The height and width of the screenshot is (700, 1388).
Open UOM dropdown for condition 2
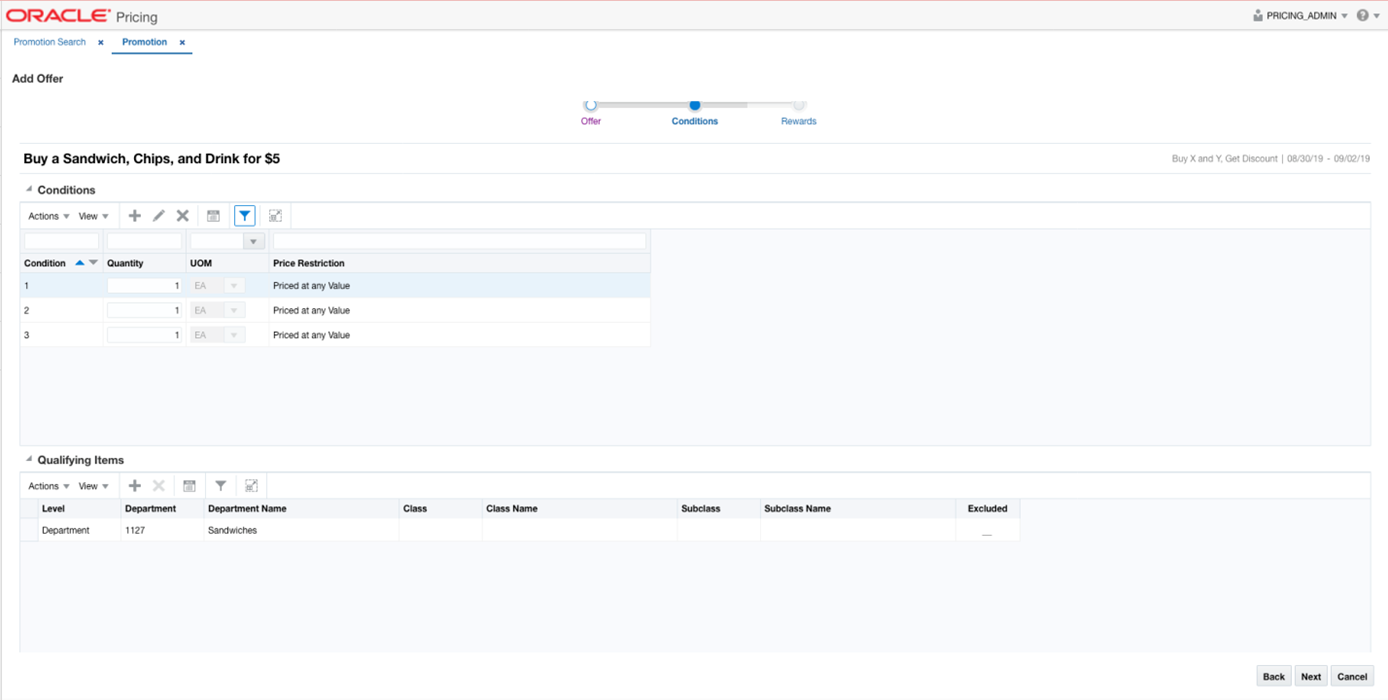pyautogui.click(x=234, y=311)
